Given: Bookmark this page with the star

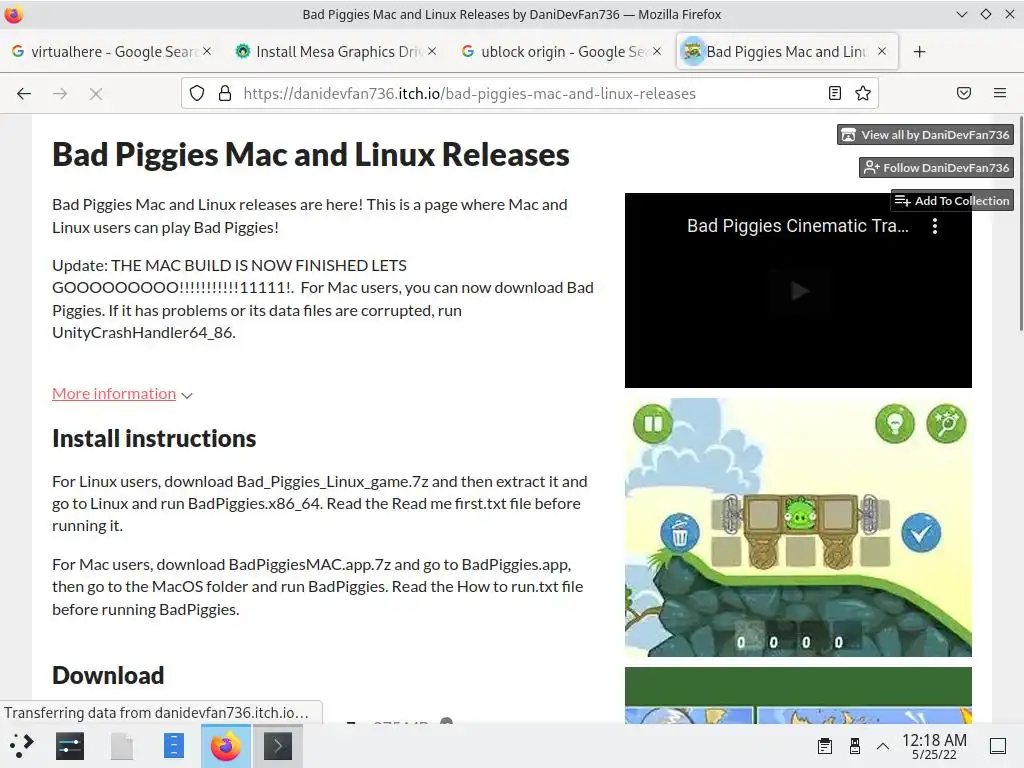Looking at the screenshot, I should [863, 93].
